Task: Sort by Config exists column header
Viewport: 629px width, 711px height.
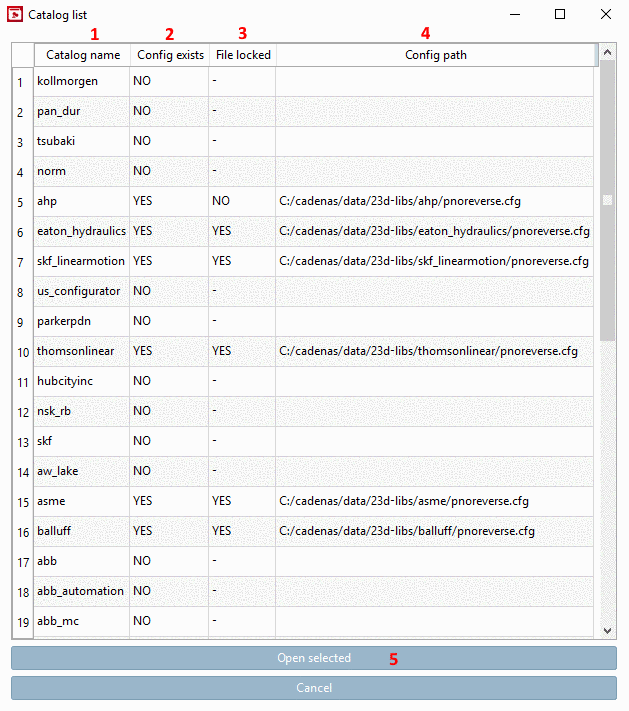Action: (170, 55)
